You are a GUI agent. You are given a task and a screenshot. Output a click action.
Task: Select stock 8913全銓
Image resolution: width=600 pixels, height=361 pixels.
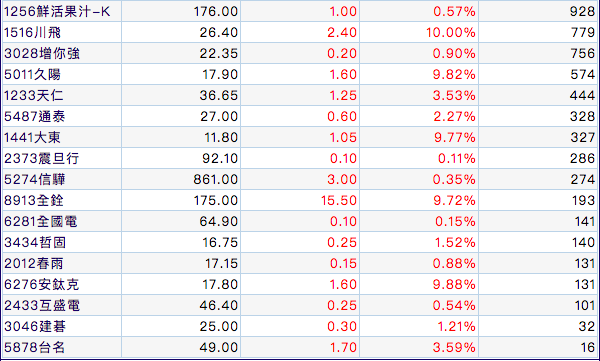[x=34, y=201]
